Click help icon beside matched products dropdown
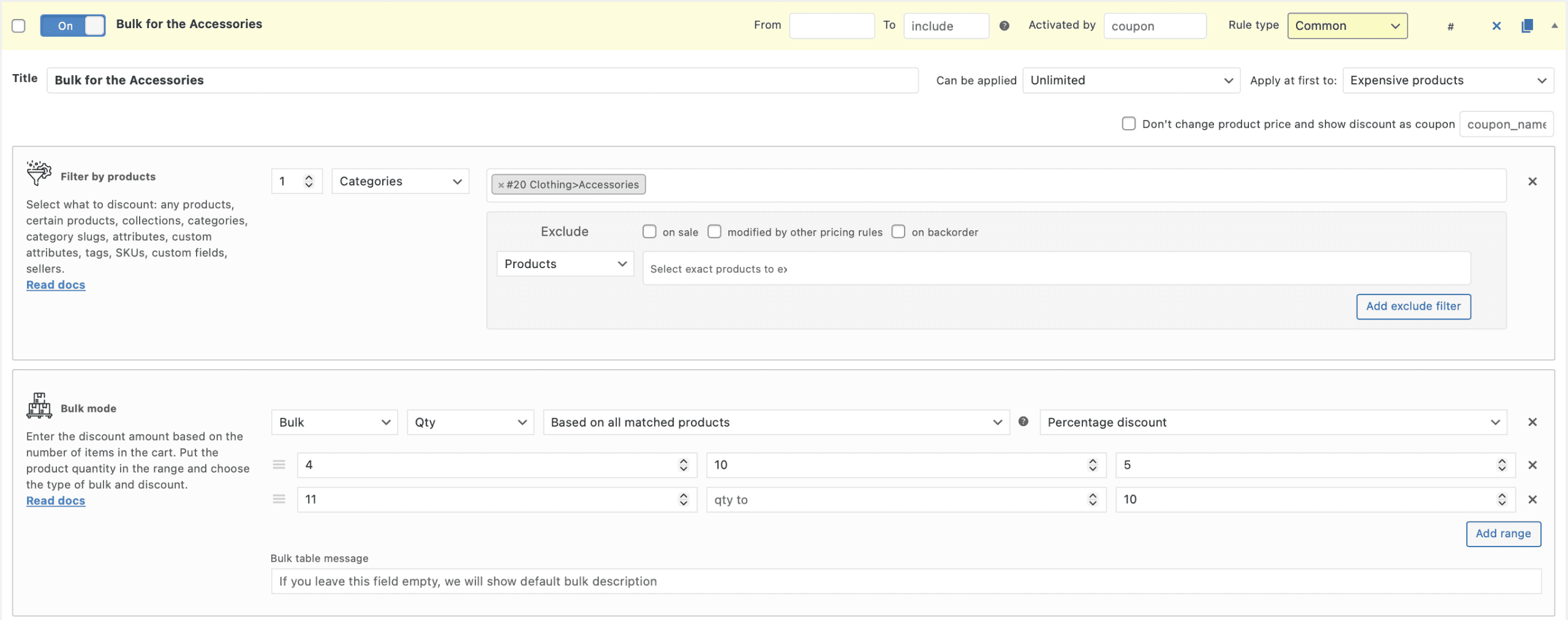 [x=1023, y=422]
